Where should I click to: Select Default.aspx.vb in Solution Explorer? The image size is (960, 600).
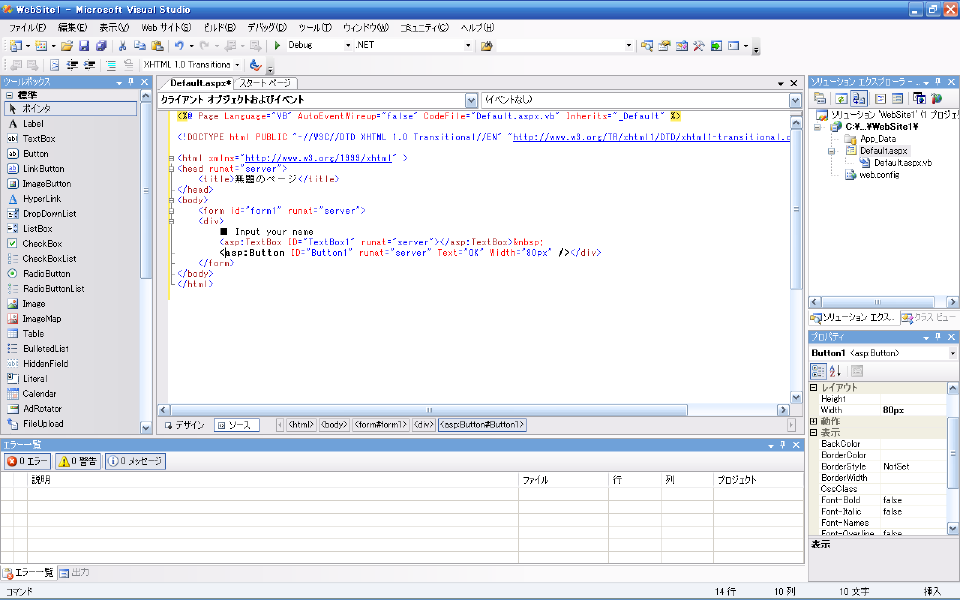pyautogui.click(x=902, y=162)
